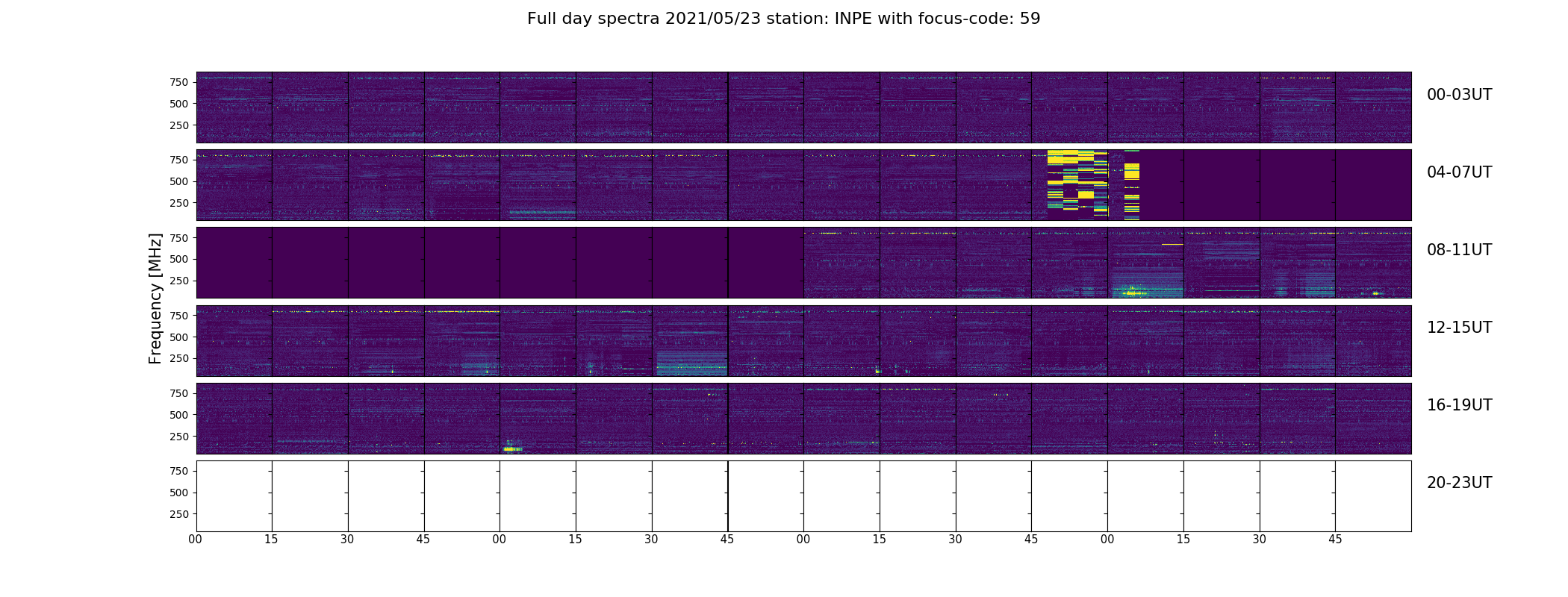
Task: Click the 250 tick of the 00-03UT row
Action: point(179,125)
